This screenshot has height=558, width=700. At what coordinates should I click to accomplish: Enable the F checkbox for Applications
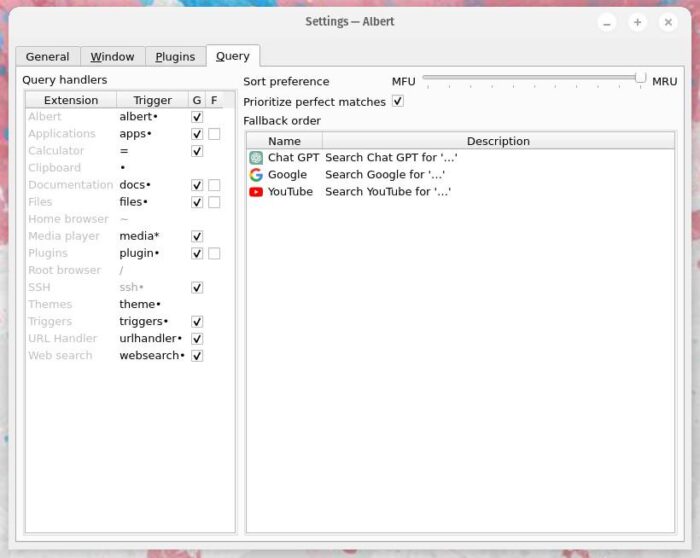tap(214, 134)
